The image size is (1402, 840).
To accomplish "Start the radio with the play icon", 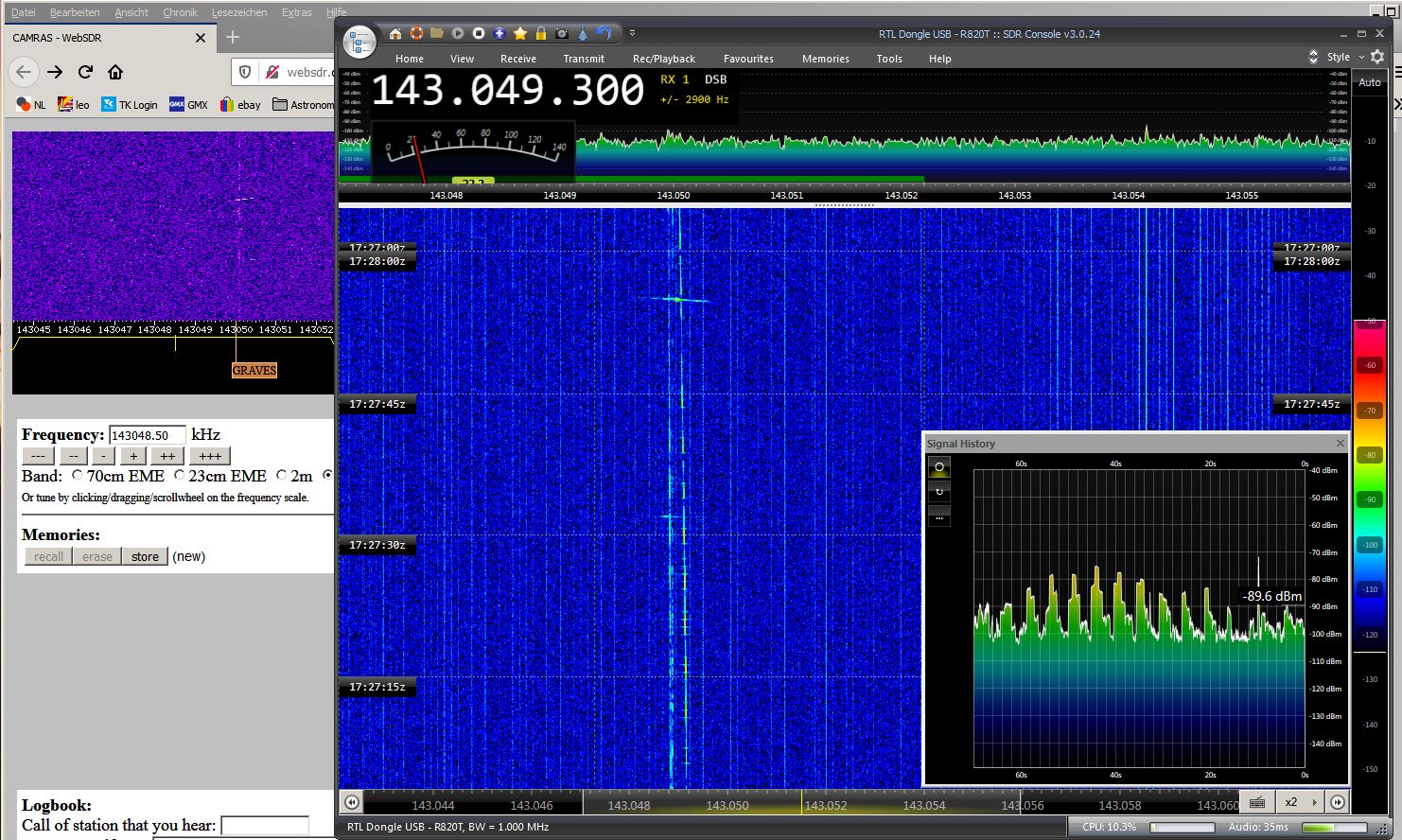I will click(458, 33).
